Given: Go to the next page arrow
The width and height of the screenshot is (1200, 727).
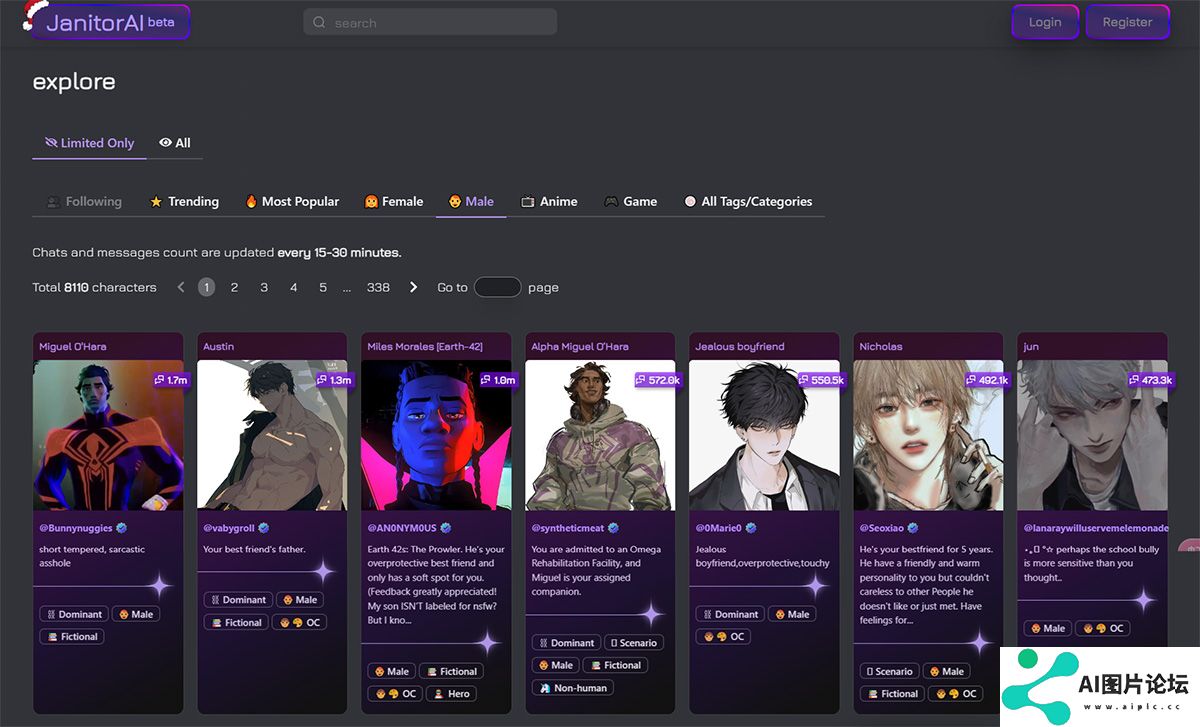Looking at the screenshot, I should pos(413,287).
